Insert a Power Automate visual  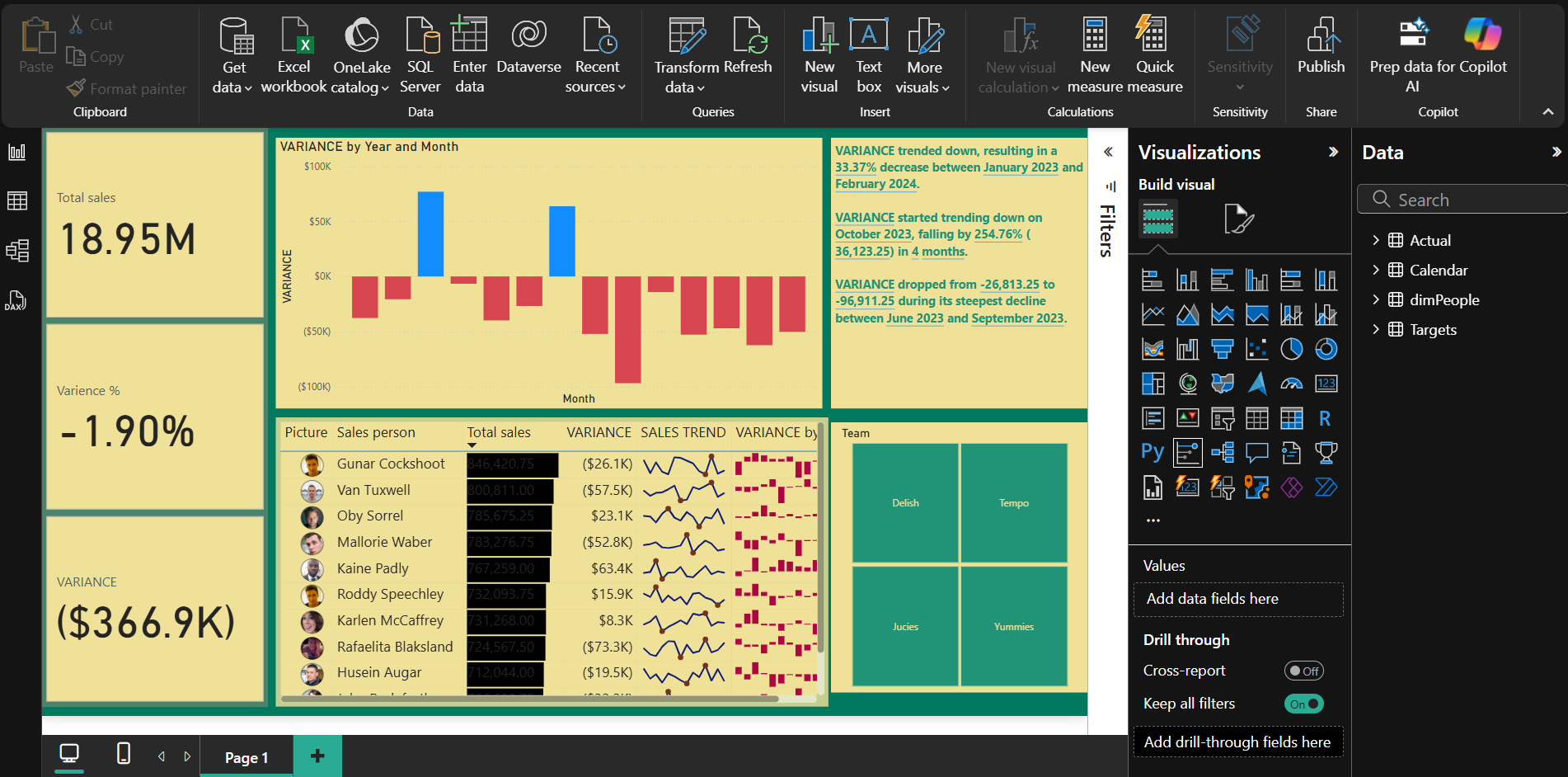click(1326, 487)
